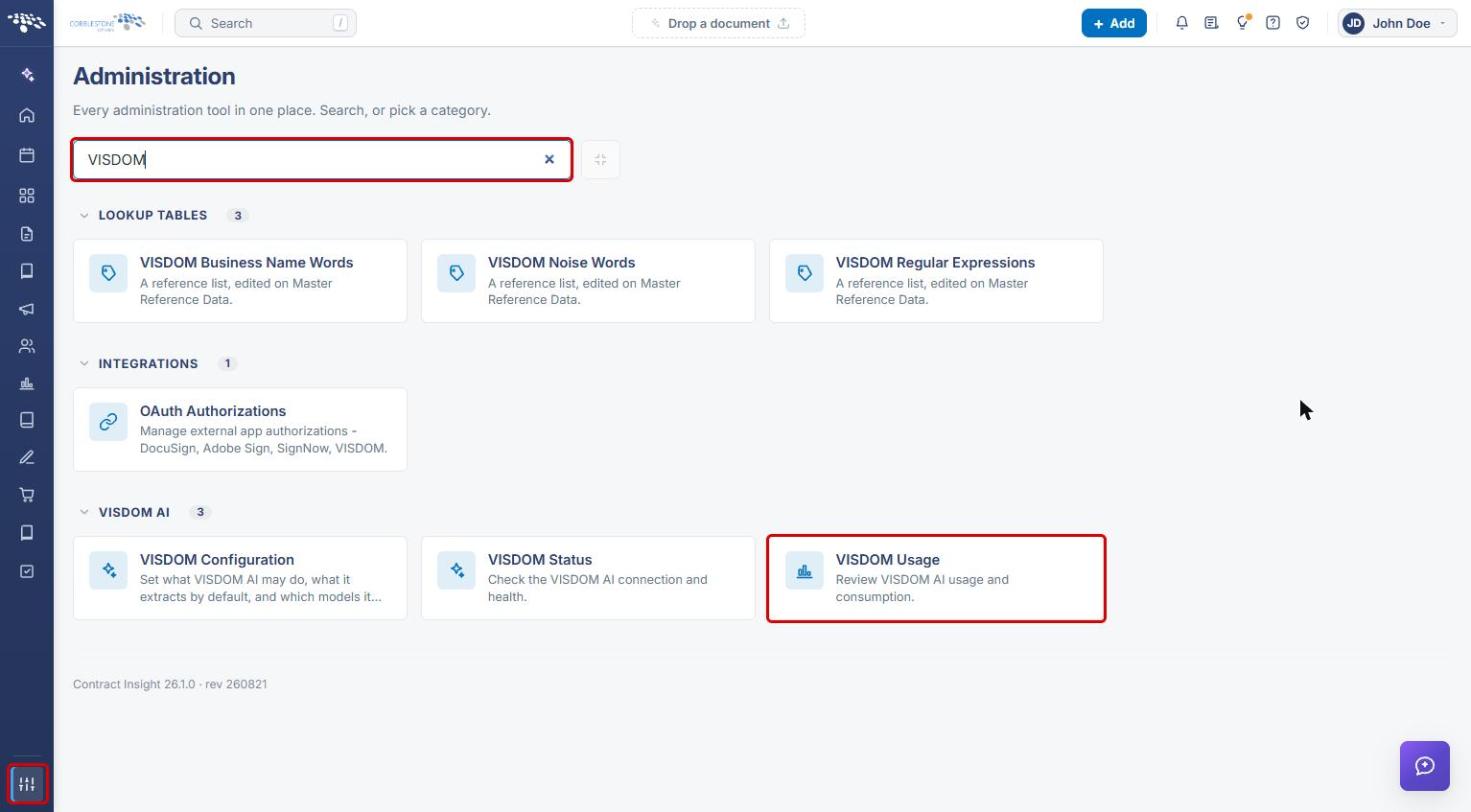The width and height of the screenshot is (1471, 812).
Task: Collapse the LOOKUP TABLES section
Action: (x=84, y=216)
